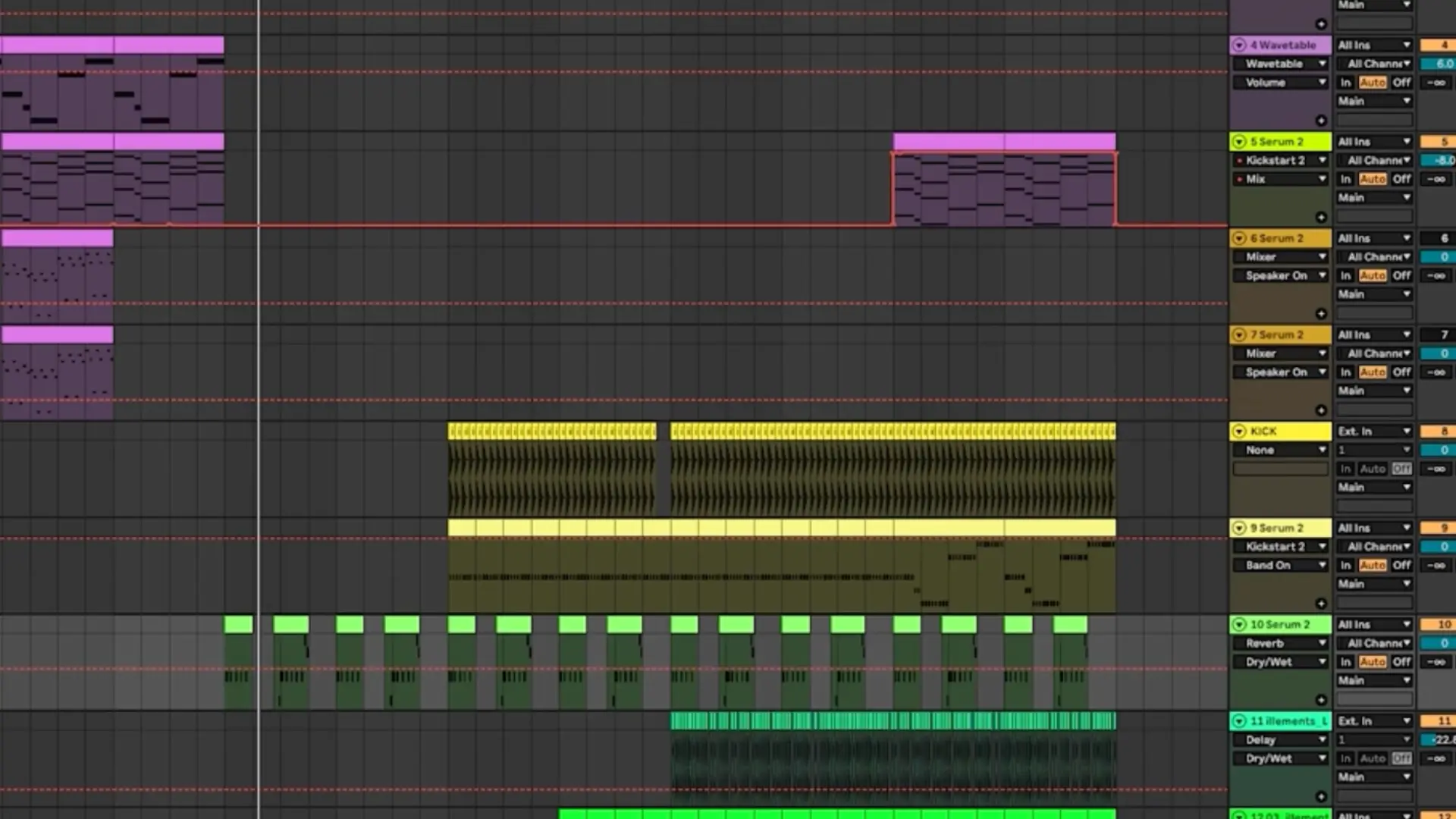Toggle the KICK track activator 8
1456x819 pixels.
pyautogui.click(x=1438, y=431)
